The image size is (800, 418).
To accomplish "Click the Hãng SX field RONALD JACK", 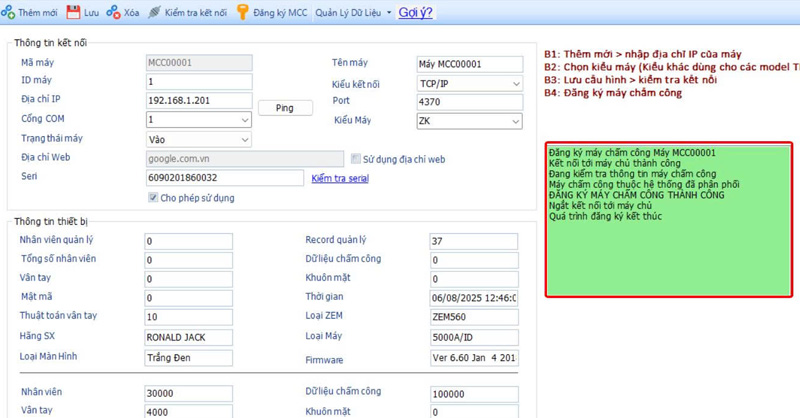I will coord(188,337).
